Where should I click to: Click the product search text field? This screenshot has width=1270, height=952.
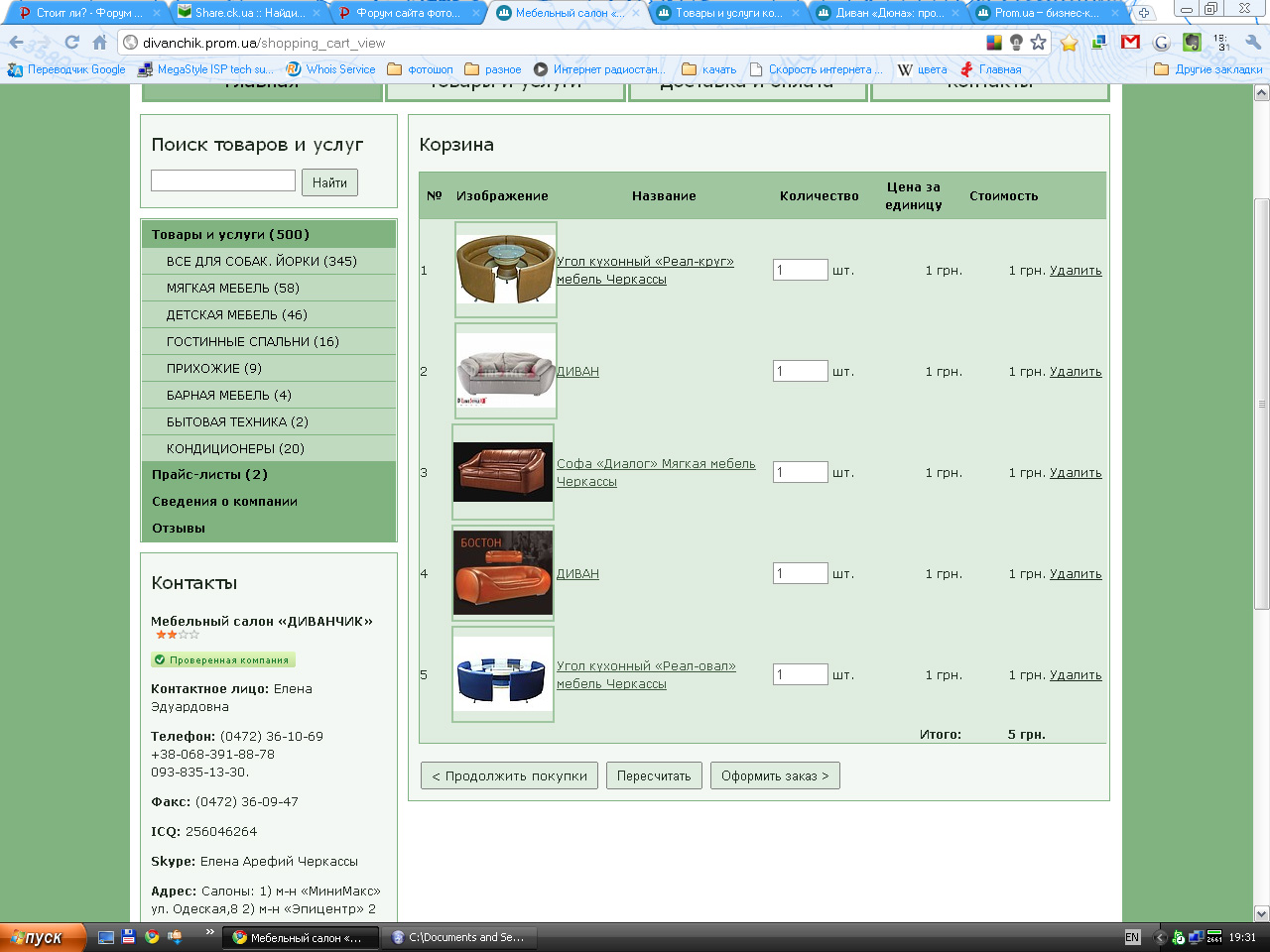[x=223, y=180]
